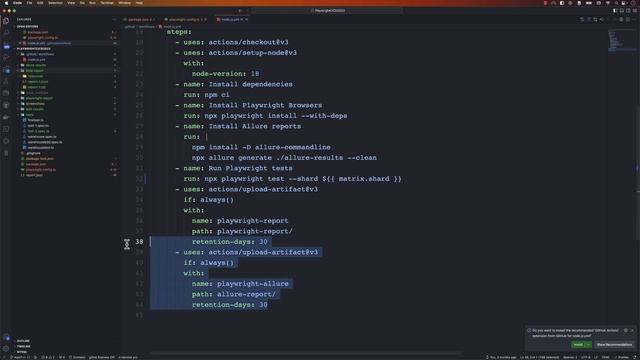Image resolution: width=640 pixels, height=360 pixels.
Task: Expand the node_modules folder
Action: point(37,93)
